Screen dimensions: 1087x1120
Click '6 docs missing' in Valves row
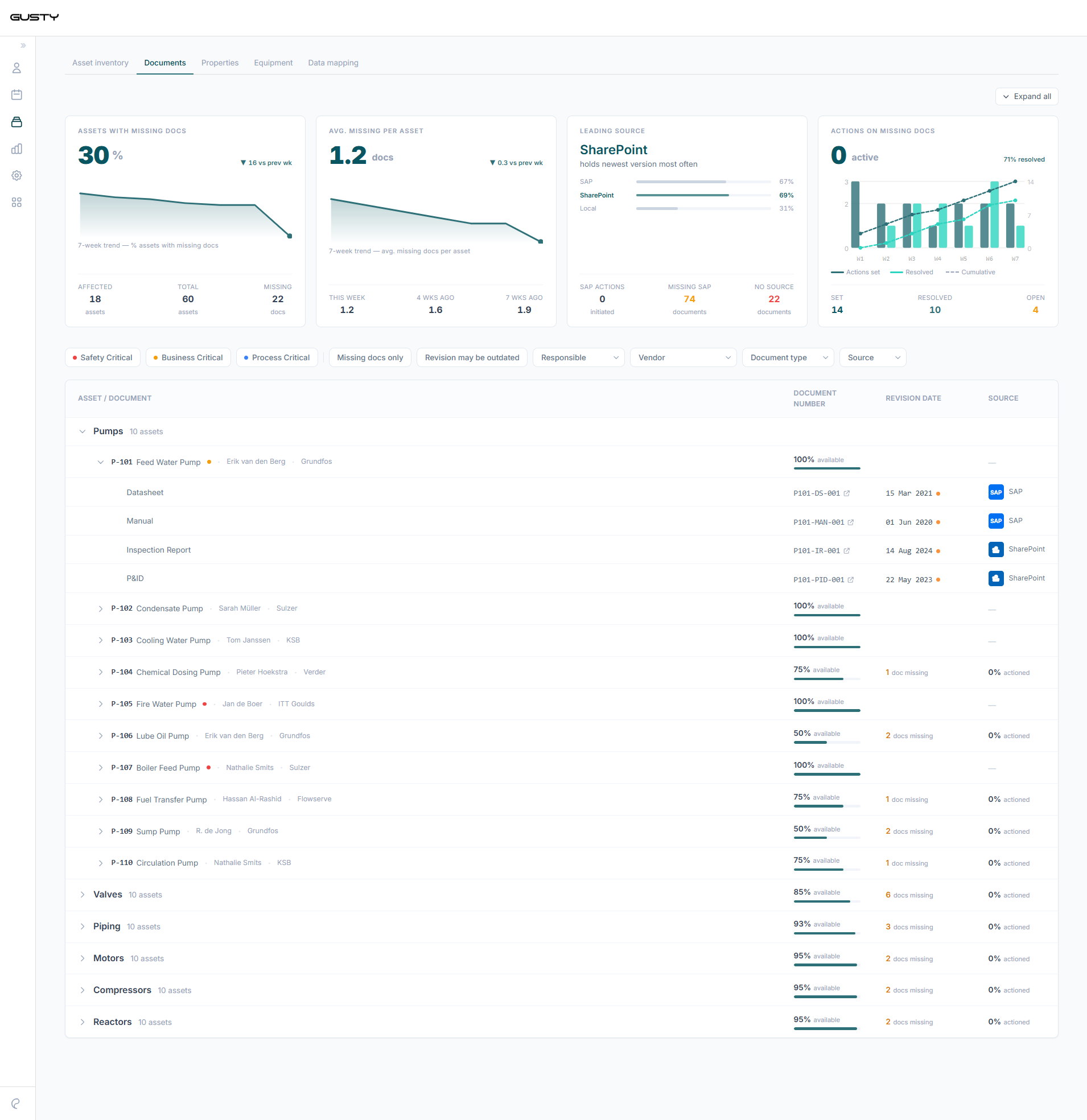click(x=909, y=895)
